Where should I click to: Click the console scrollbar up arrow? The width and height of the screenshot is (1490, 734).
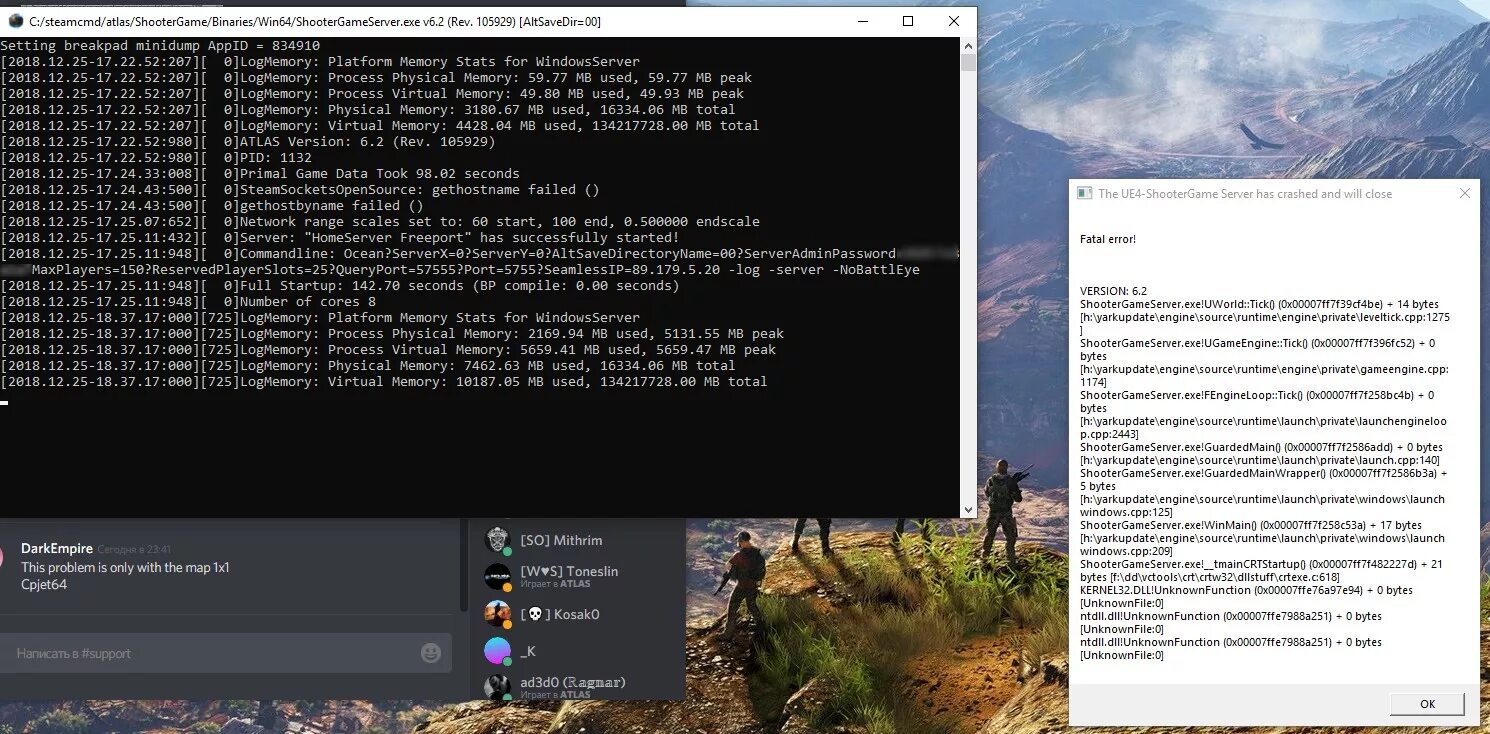point(968,45)
